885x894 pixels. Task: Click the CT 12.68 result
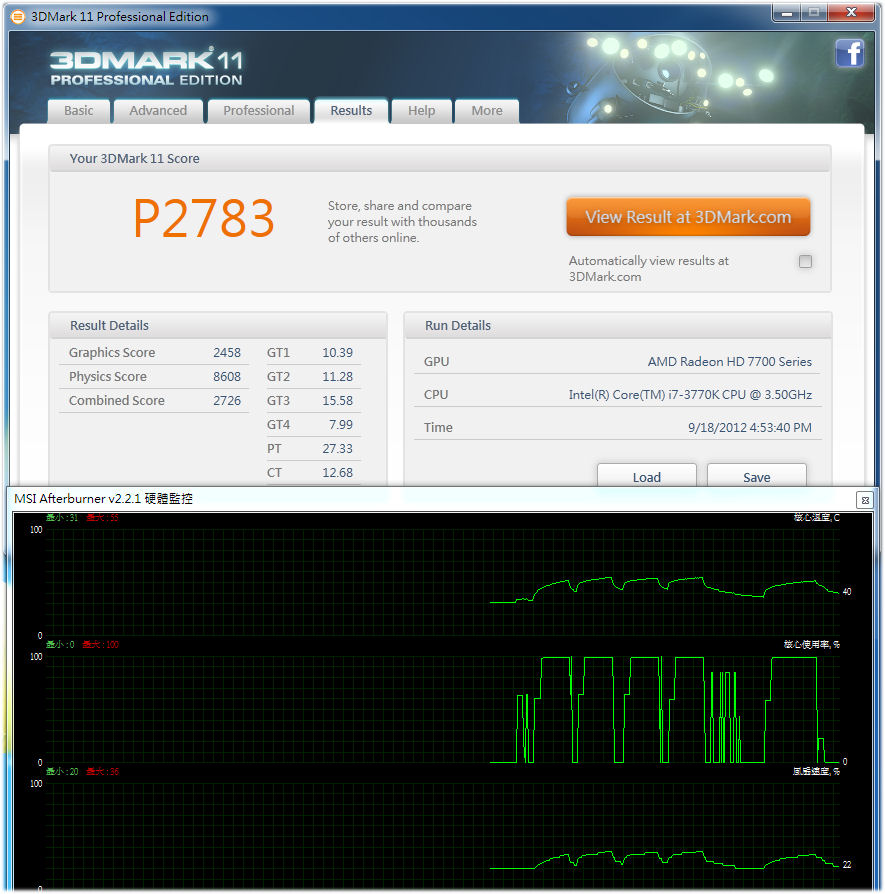pos(312,472)
